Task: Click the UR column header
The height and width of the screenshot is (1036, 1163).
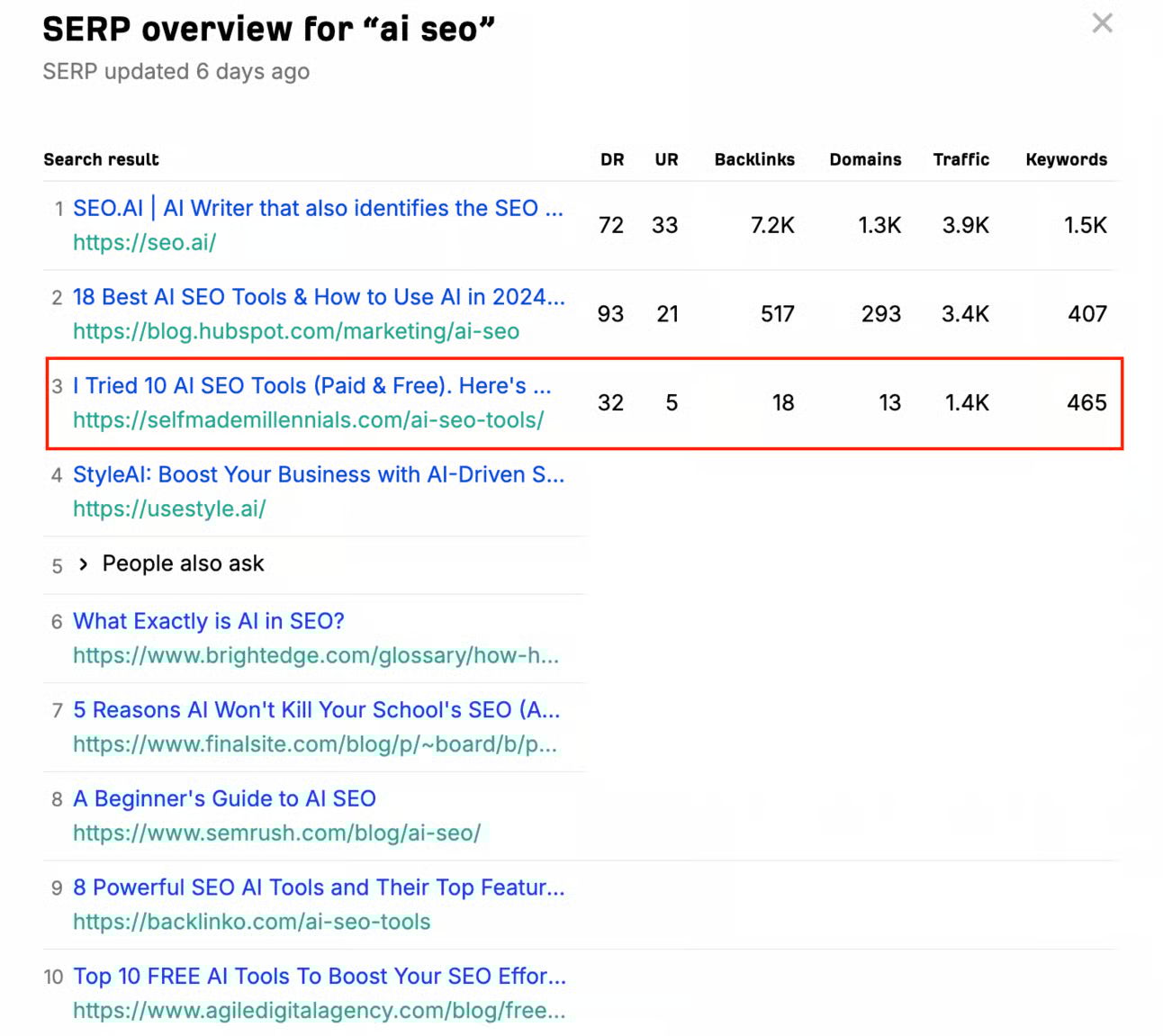Action: (666, 159)
